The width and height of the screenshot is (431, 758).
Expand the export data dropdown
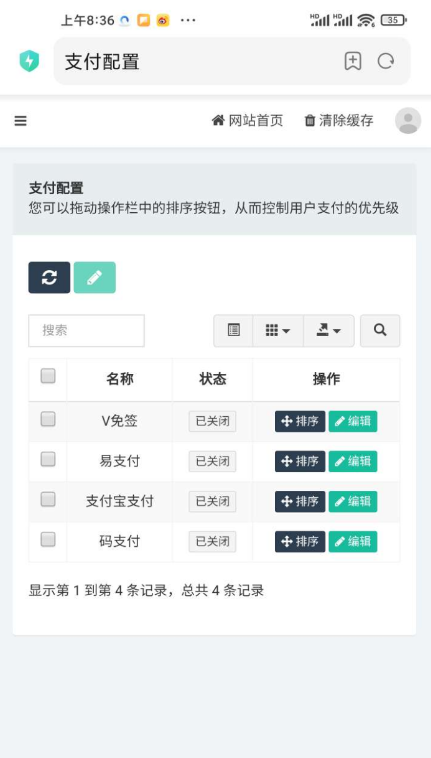(x=329, y=331)
